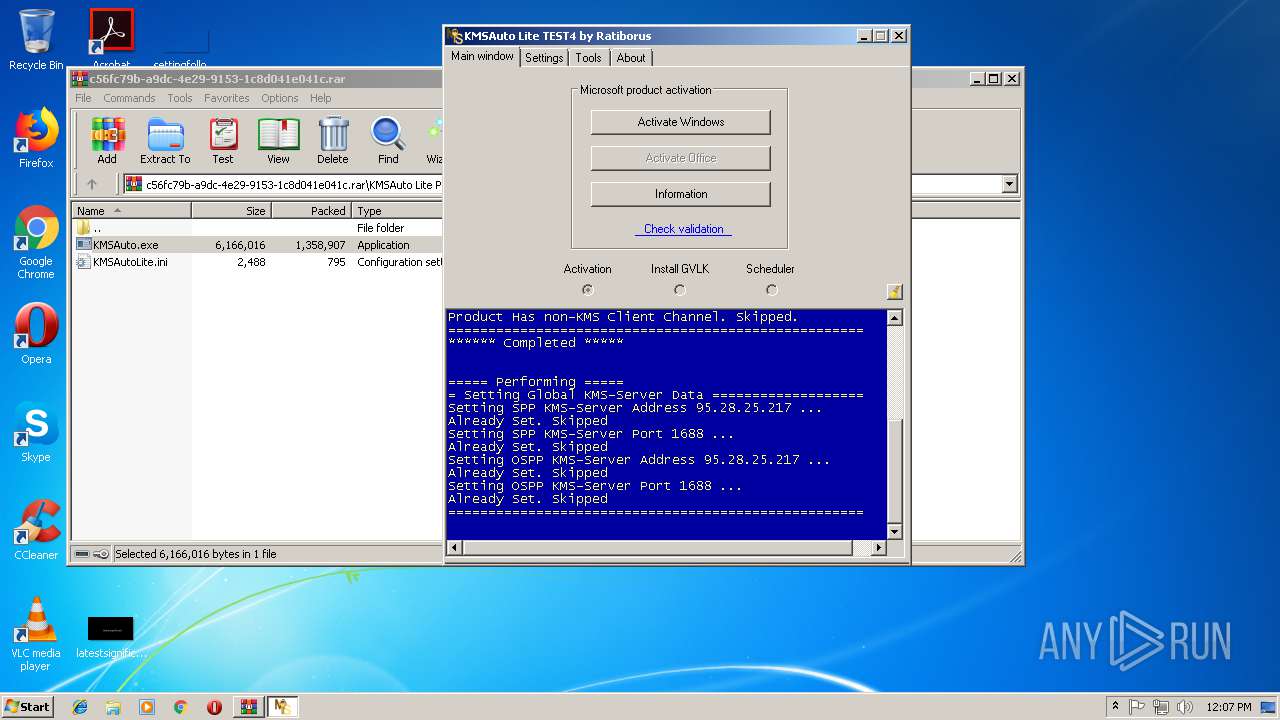Sort WinRAR list by Name column

[131, 211]
